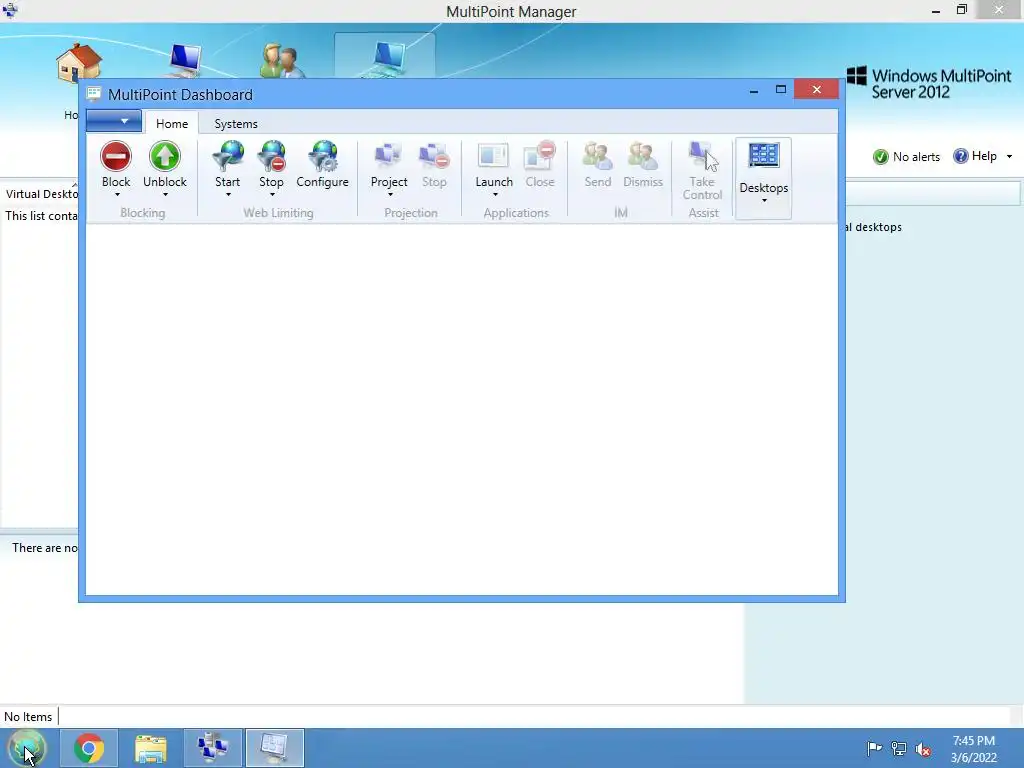Click the No alerts label
Viewport: 1024px width, 768px height.
pos(916,157)
